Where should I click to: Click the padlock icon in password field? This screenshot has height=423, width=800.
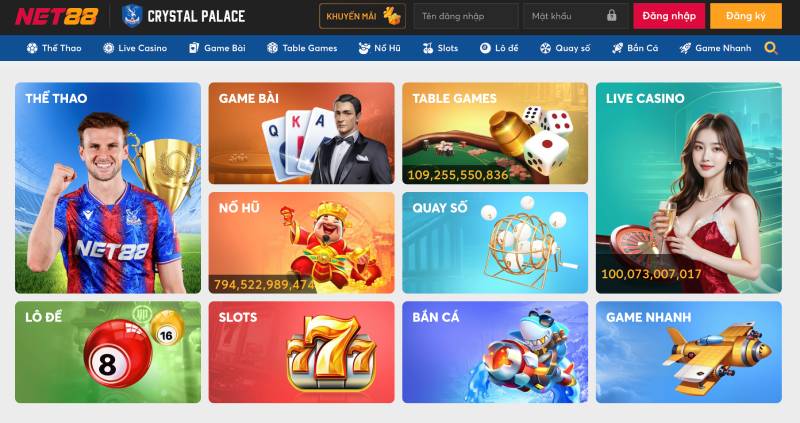(x=612, y=15)
